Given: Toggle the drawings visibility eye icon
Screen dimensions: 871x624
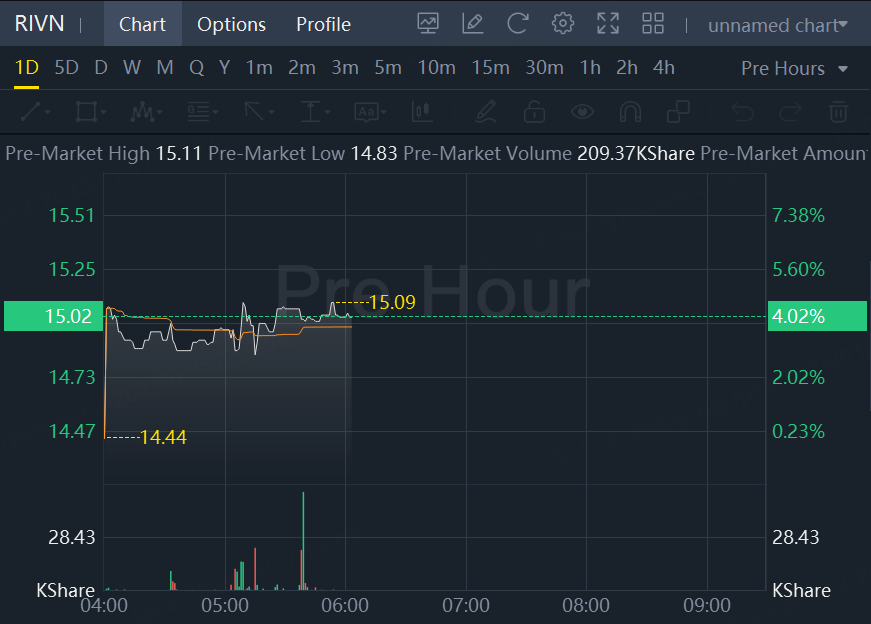Looking at the screenshot, I should (x=582, y=112).
